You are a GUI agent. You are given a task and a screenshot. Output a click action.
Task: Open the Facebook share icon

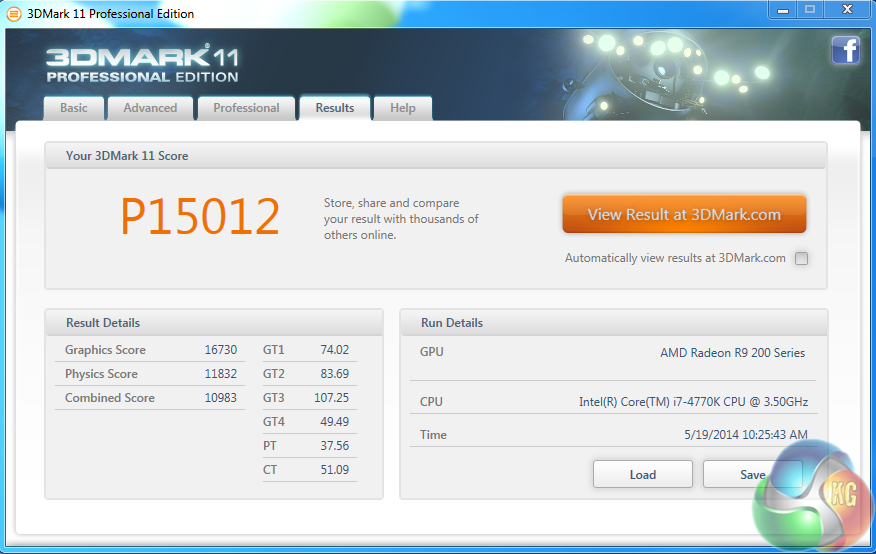point(845,50)
